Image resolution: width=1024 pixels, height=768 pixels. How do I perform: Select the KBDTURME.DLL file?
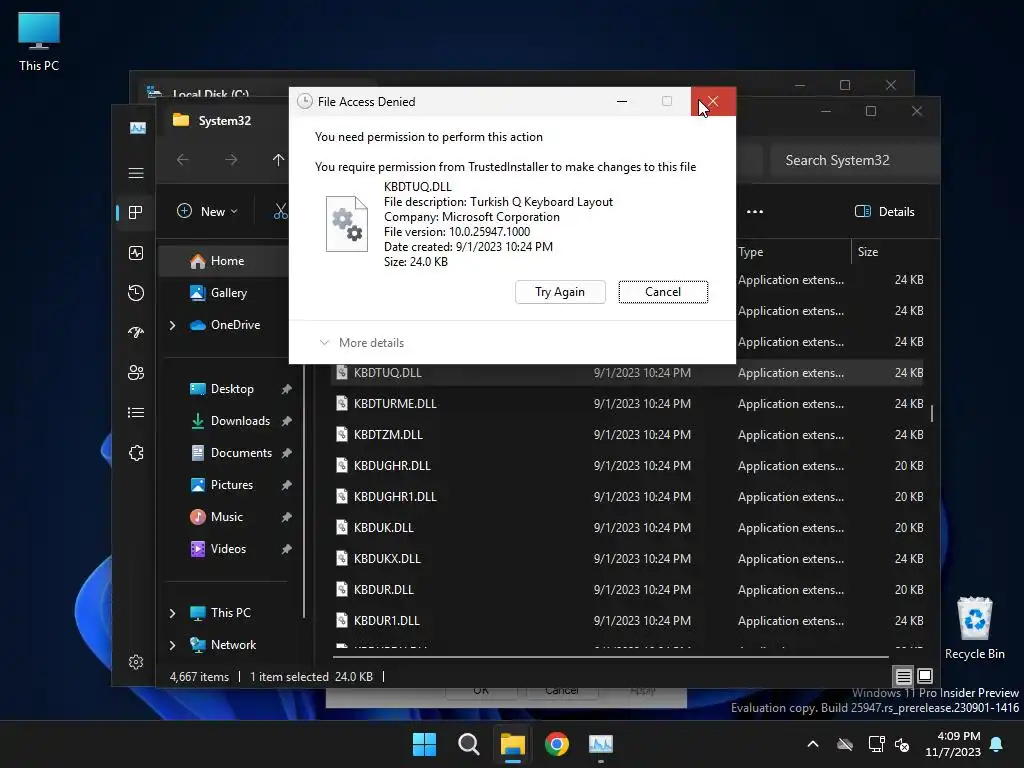coord(627,404)
